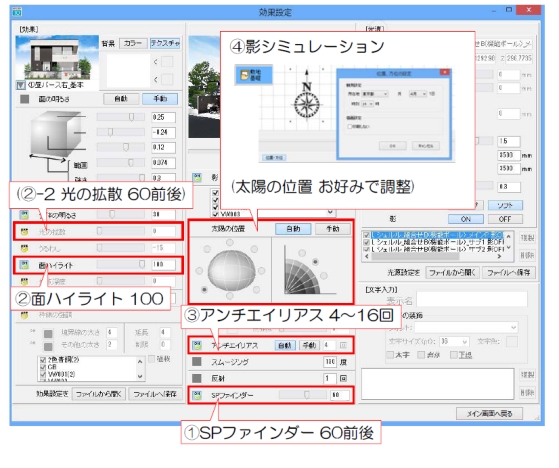Image resolution: width=559 pixels, height=468 pixels.
Task: Click 複製 beside the light source list
Action: [x=527, y=238]
